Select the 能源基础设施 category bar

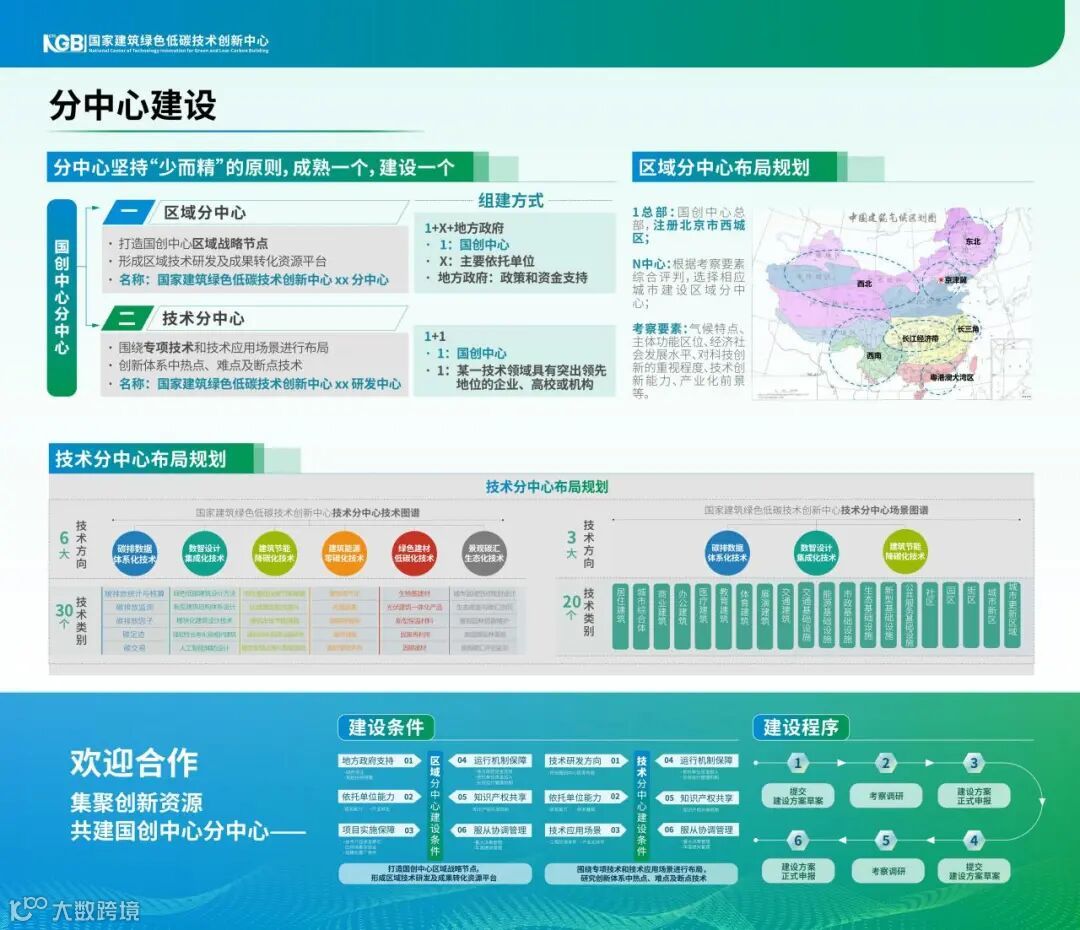click(x=827, y=614)
